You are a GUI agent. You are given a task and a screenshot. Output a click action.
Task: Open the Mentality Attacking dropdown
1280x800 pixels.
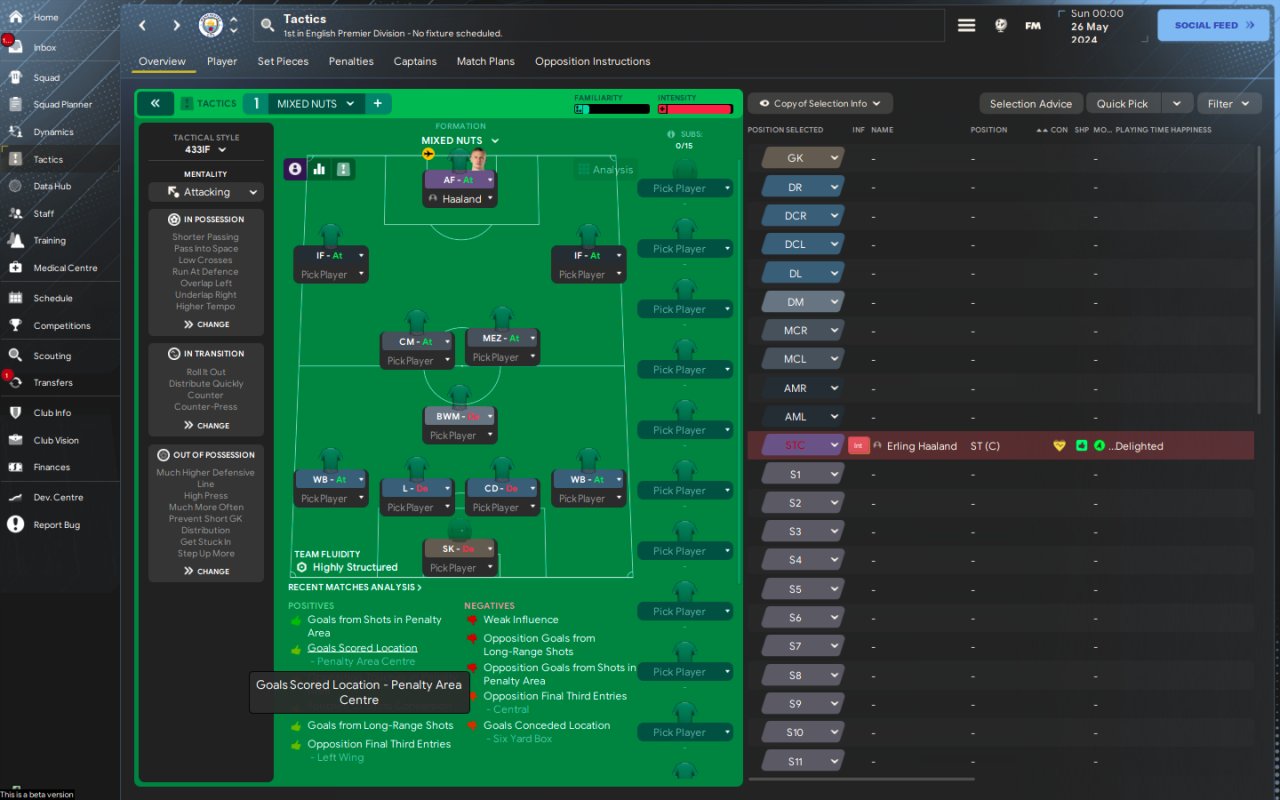[206, 192]
